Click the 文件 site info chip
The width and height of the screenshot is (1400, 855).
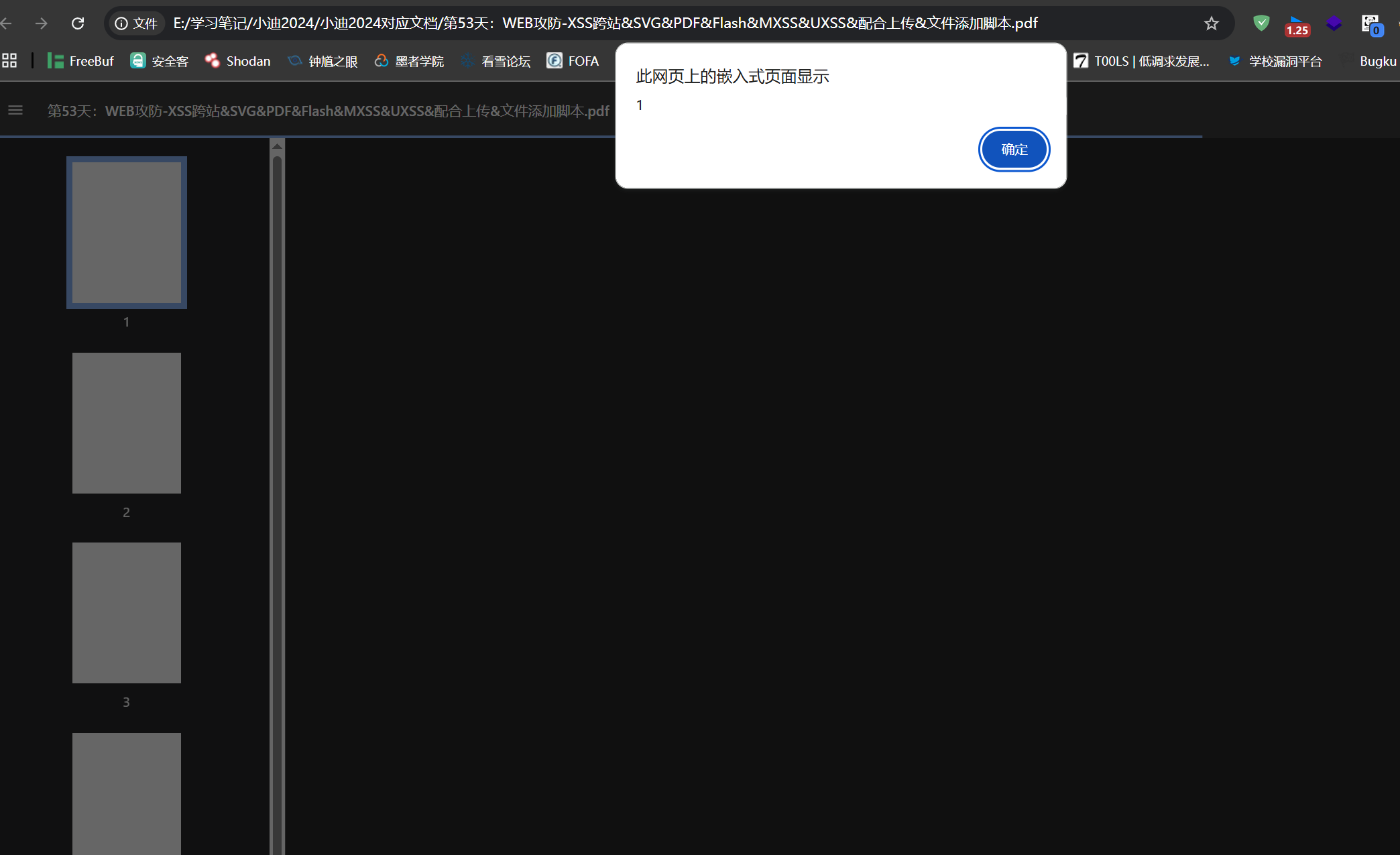pos(136,23)
